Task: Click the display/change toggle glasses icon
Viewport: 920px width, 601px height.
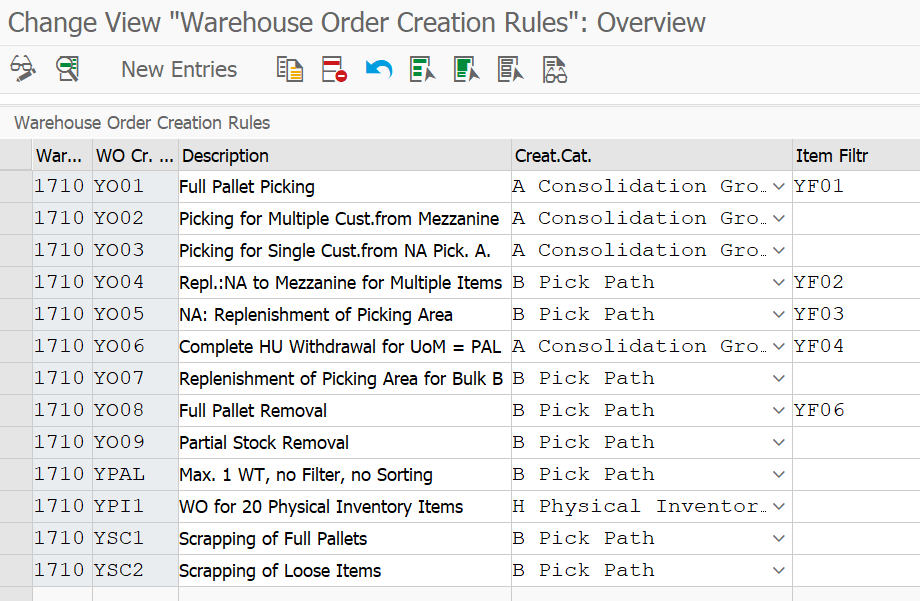Action: tap(23, 69)
